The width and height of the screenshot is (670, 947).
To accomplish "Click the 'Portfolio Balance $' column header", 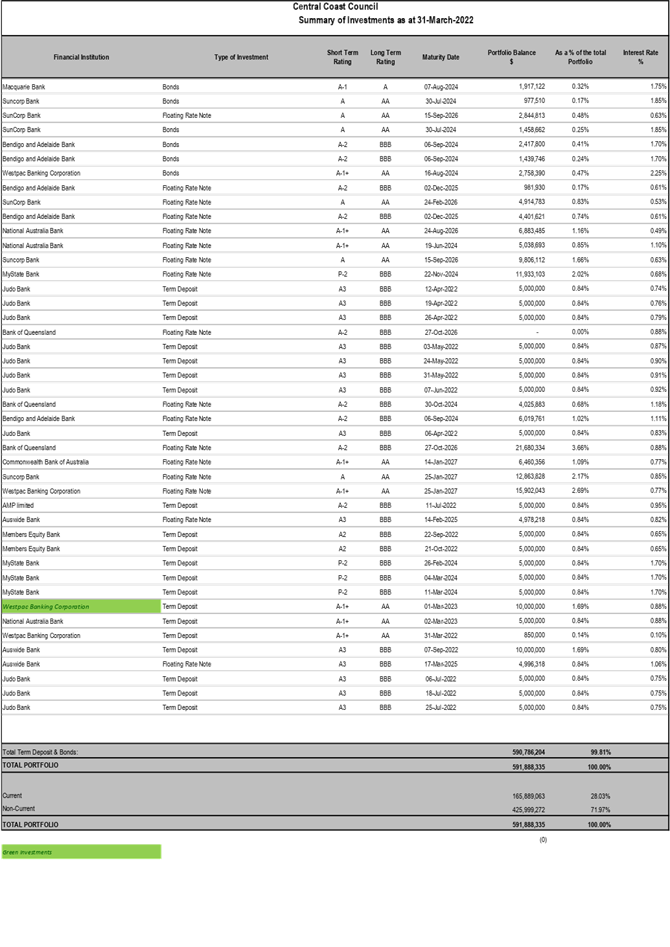I will (x=512, y=57).
